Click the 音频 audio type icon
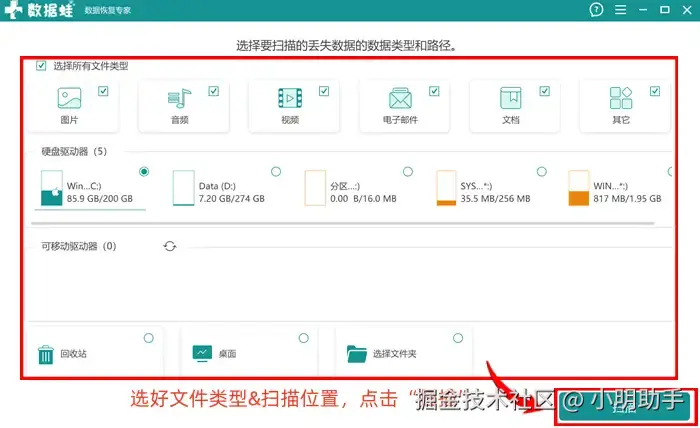This screenshot has width=700, height=428. pyautogui.click(x=179, y=98)
